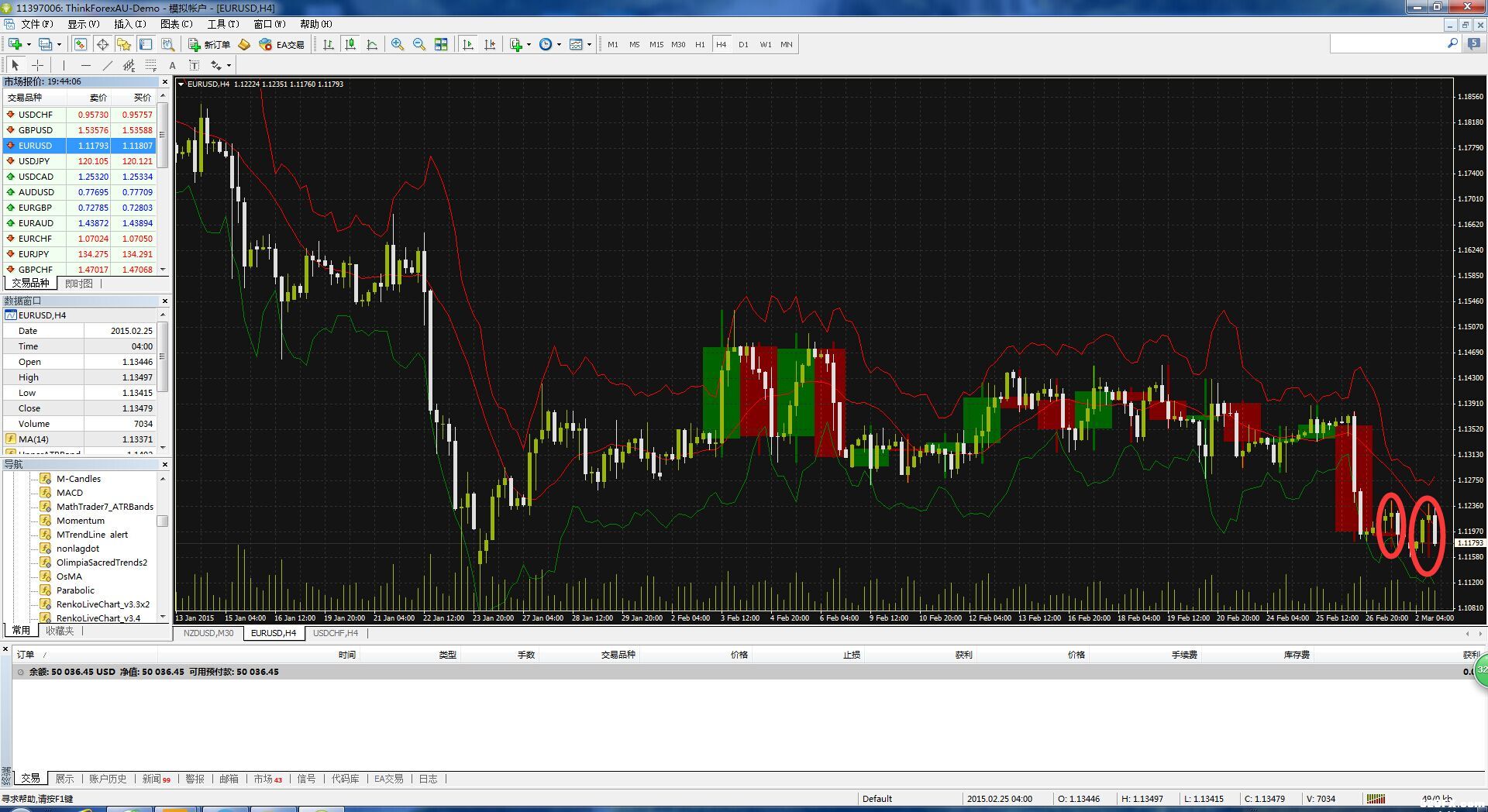
Task: Click the New Chart toolbar icon
Action: [15, 44]
